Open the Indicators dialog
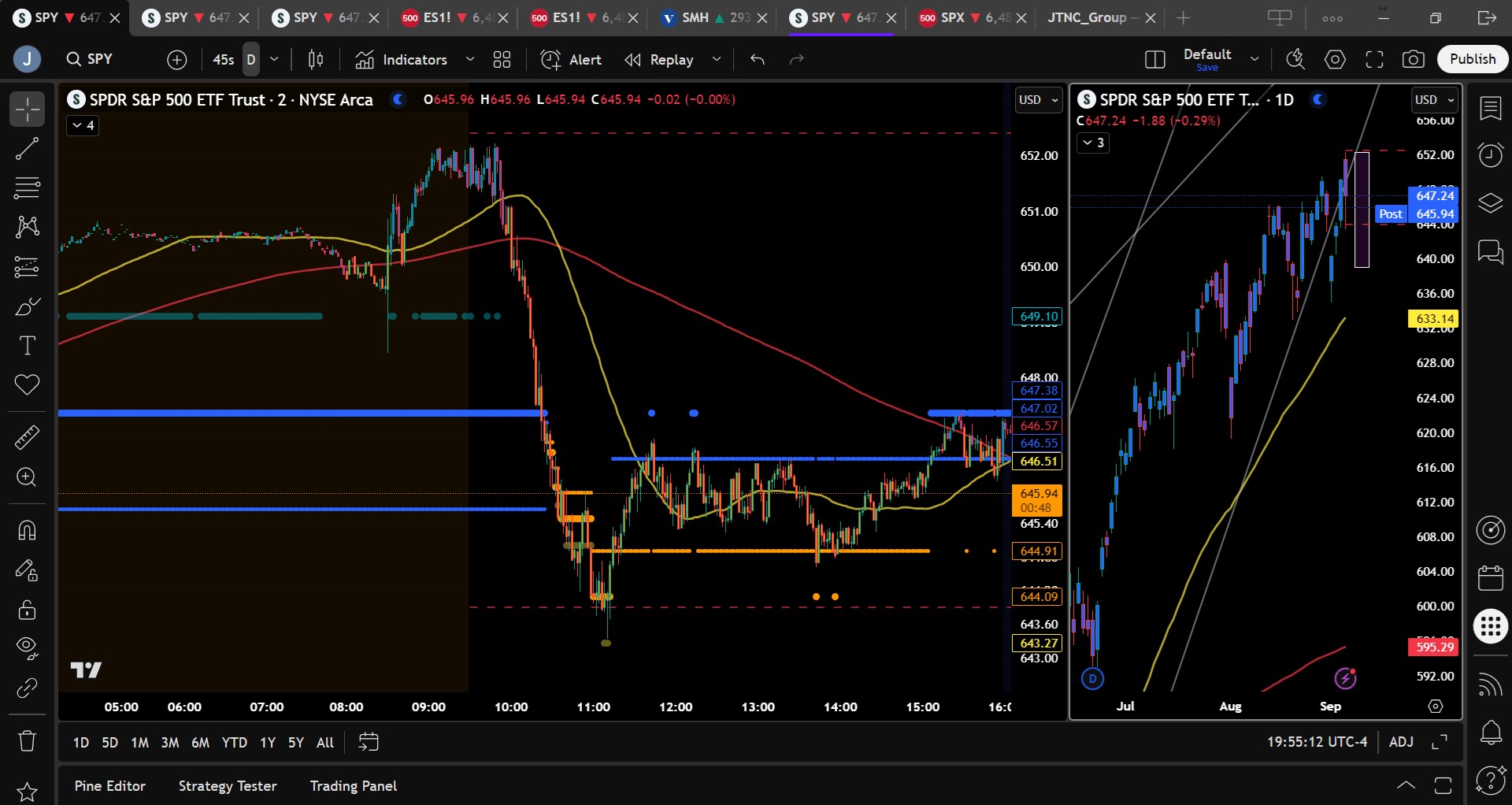 point(402,59)
